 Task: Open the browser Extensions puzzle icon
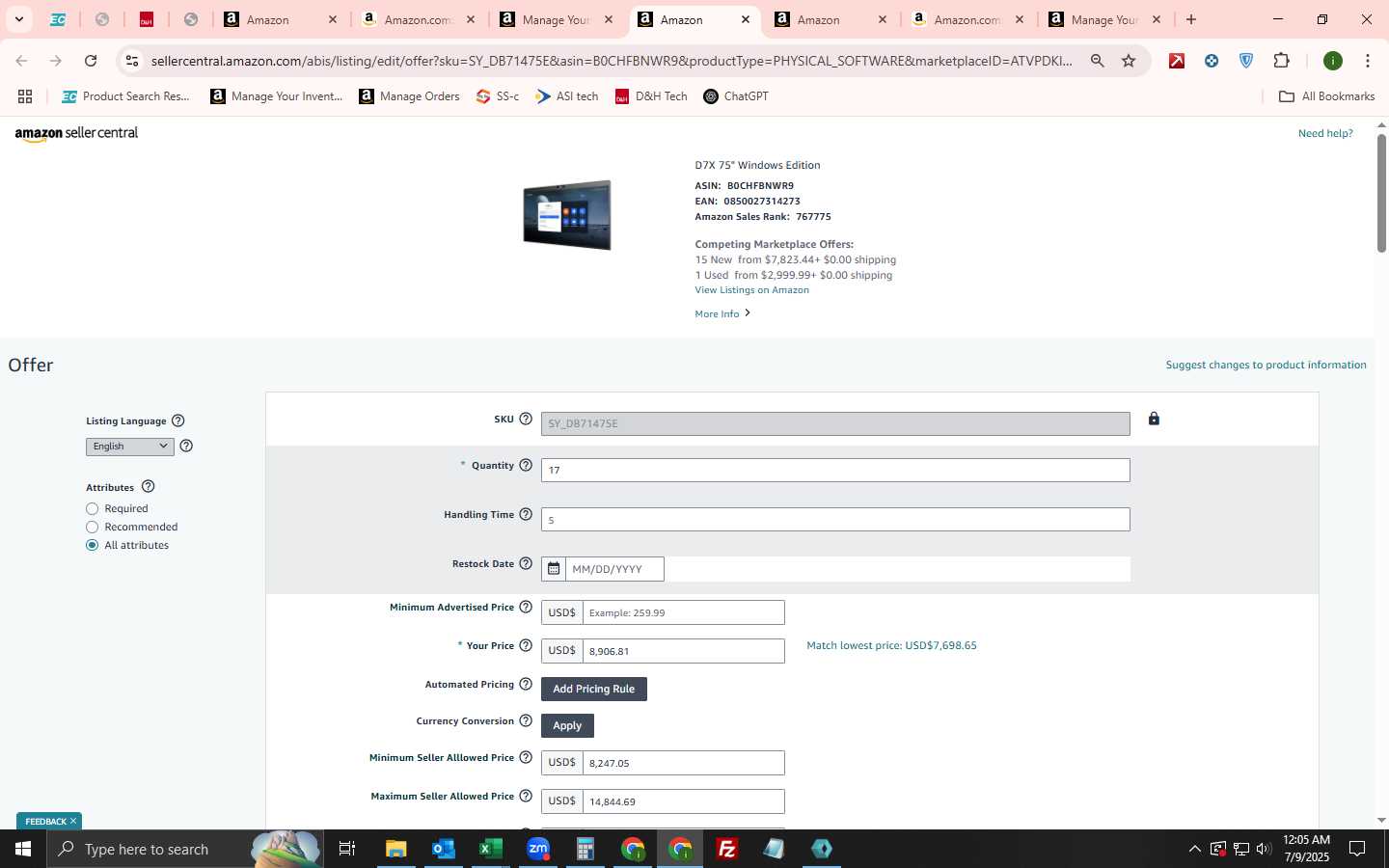click(1281, 61)
